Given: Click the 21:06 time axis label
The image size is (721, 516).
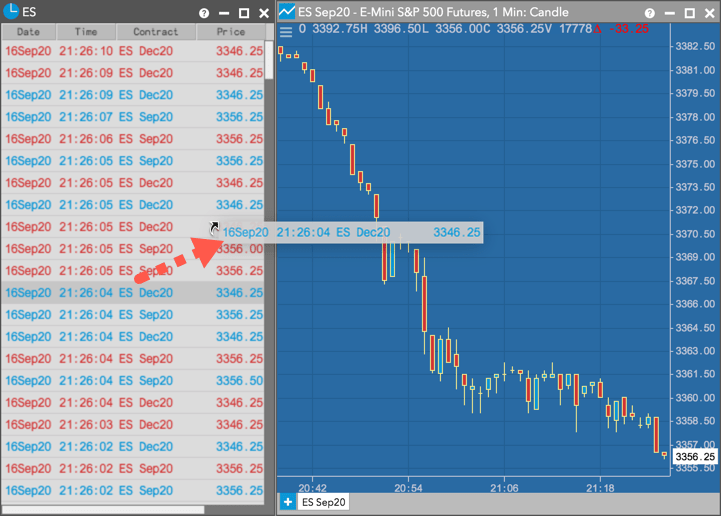Looking at the screenshot, I should coord(504,488).
